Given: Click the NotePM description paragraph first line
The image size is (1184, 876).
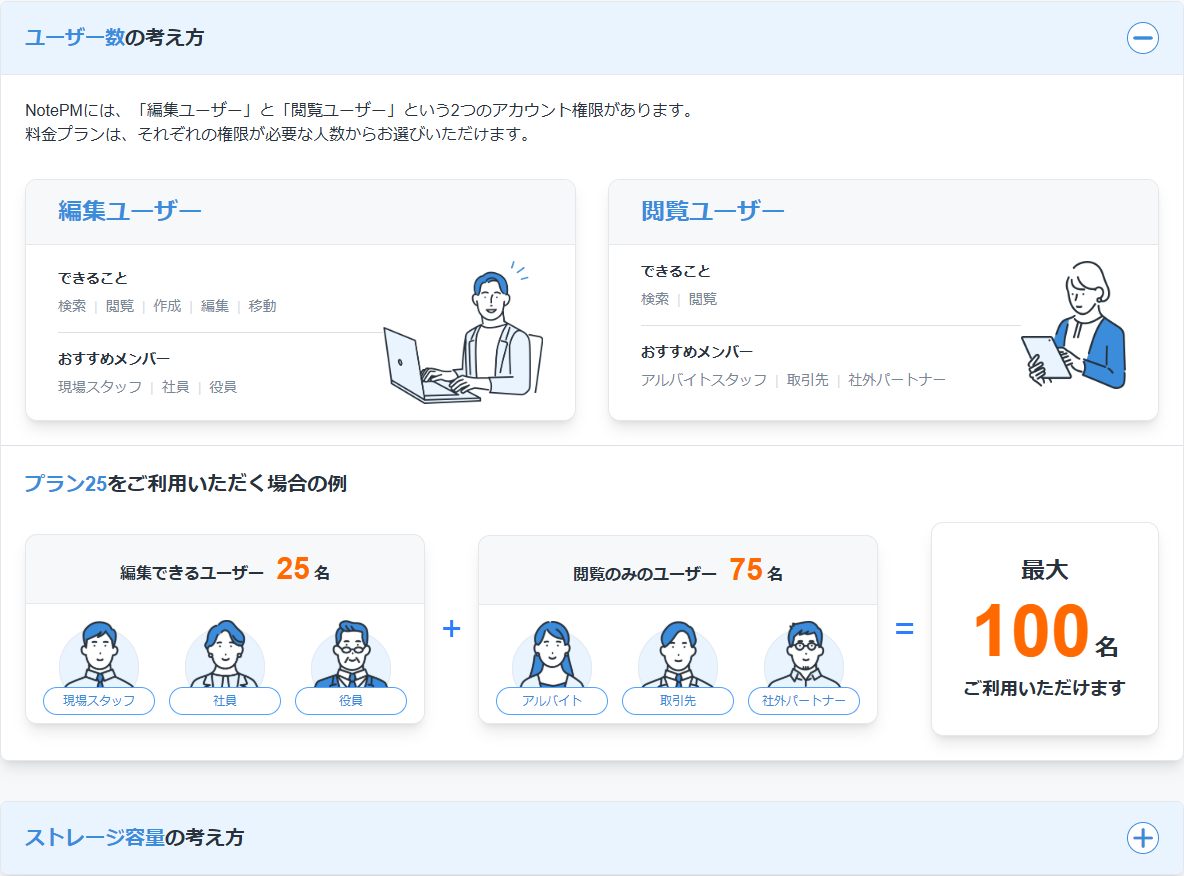Looking at the screenshot, I should [x=359, y=110].
